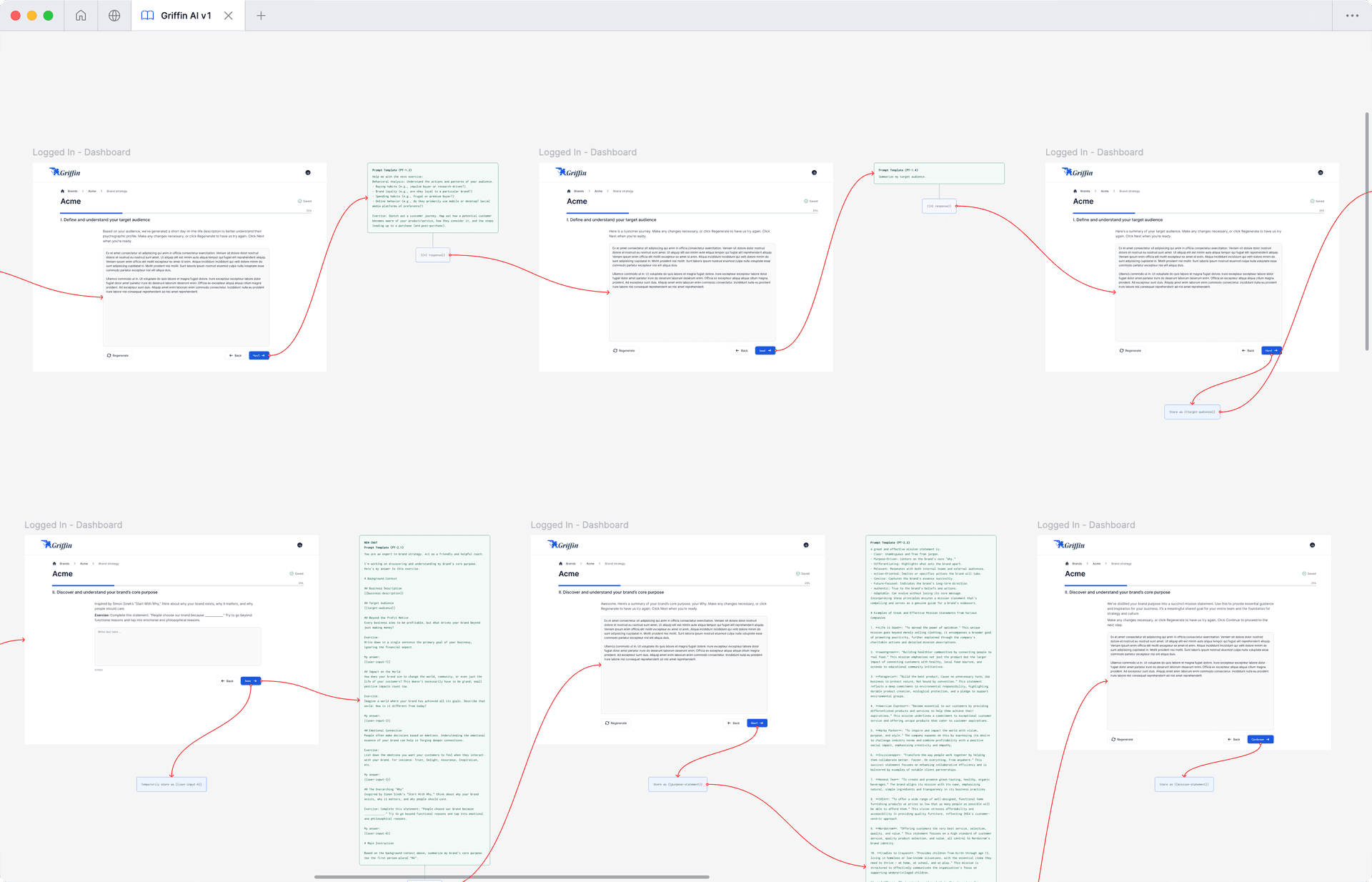The image size is (1372, 882).
Task: Select the Store as mission-statement node
Action: [1184, 784]
